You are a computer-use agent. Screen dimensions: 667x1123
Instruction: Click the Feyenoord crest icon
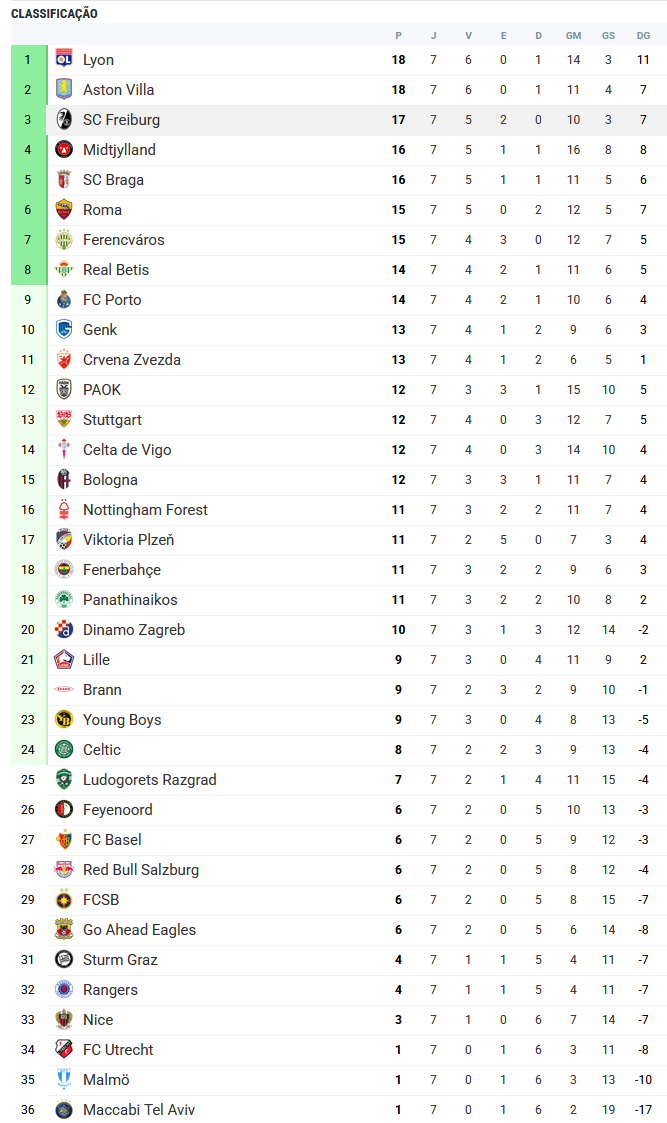pyautogui.click(x=64, y=810)
